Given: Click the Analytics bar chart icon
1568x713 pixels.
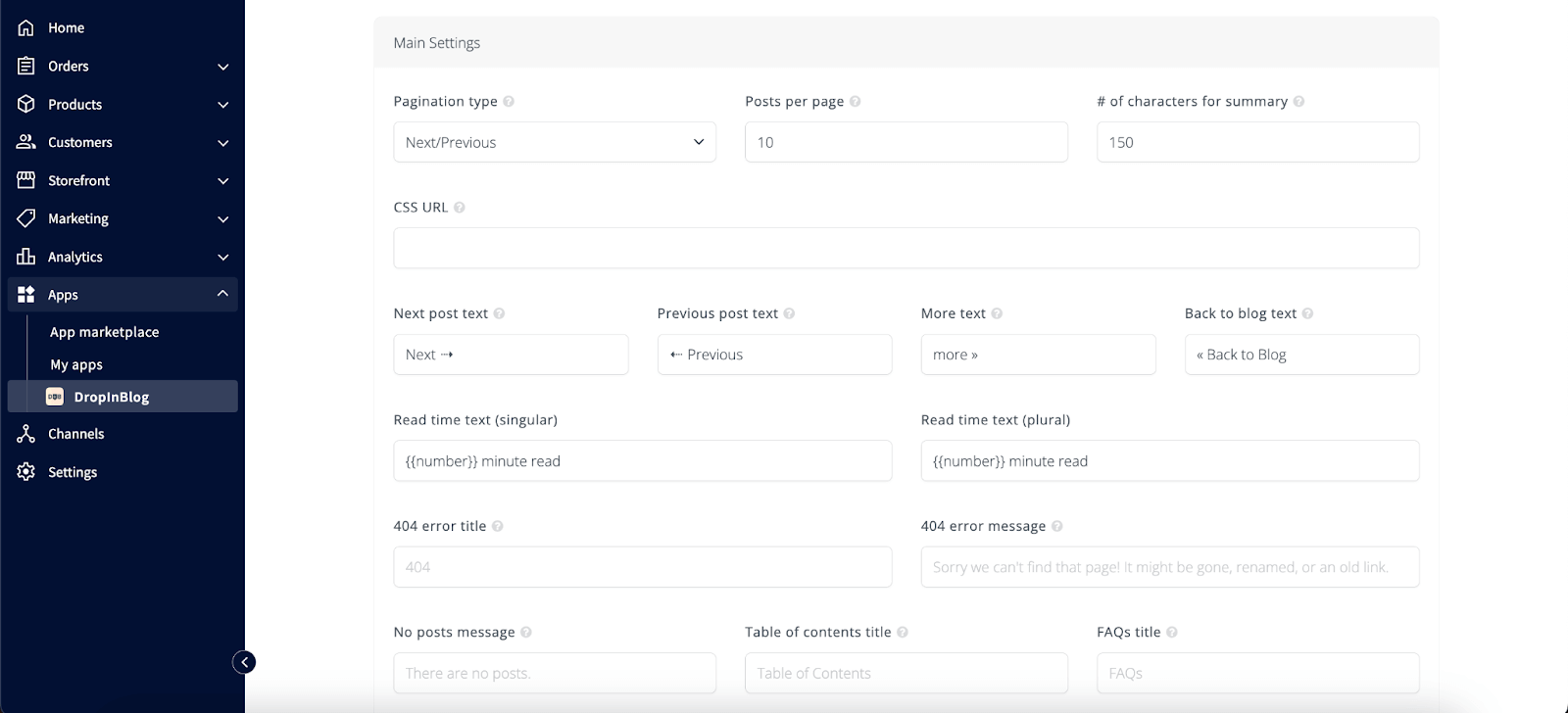Looking at the screenshot, I should pos(26,257).
